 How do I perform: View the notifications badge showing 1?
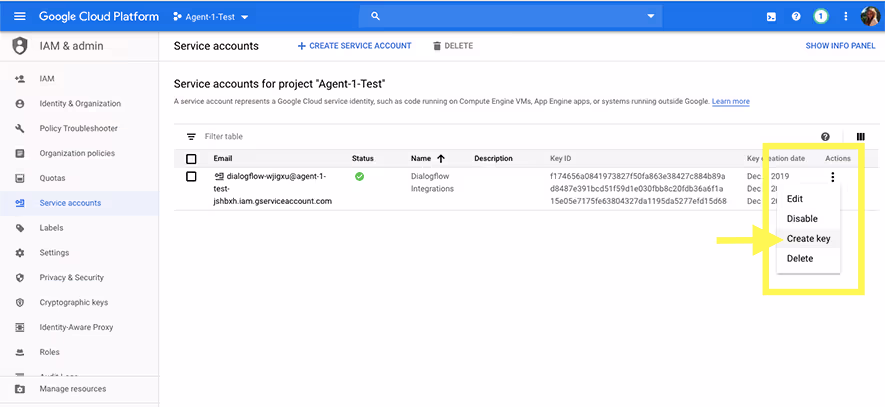(x=821, y=16)
